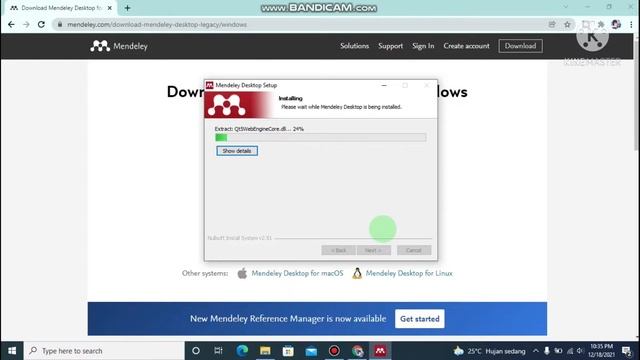Click the weather widget showing 25°C
The image size is (640, 360).
coord(489,351)
